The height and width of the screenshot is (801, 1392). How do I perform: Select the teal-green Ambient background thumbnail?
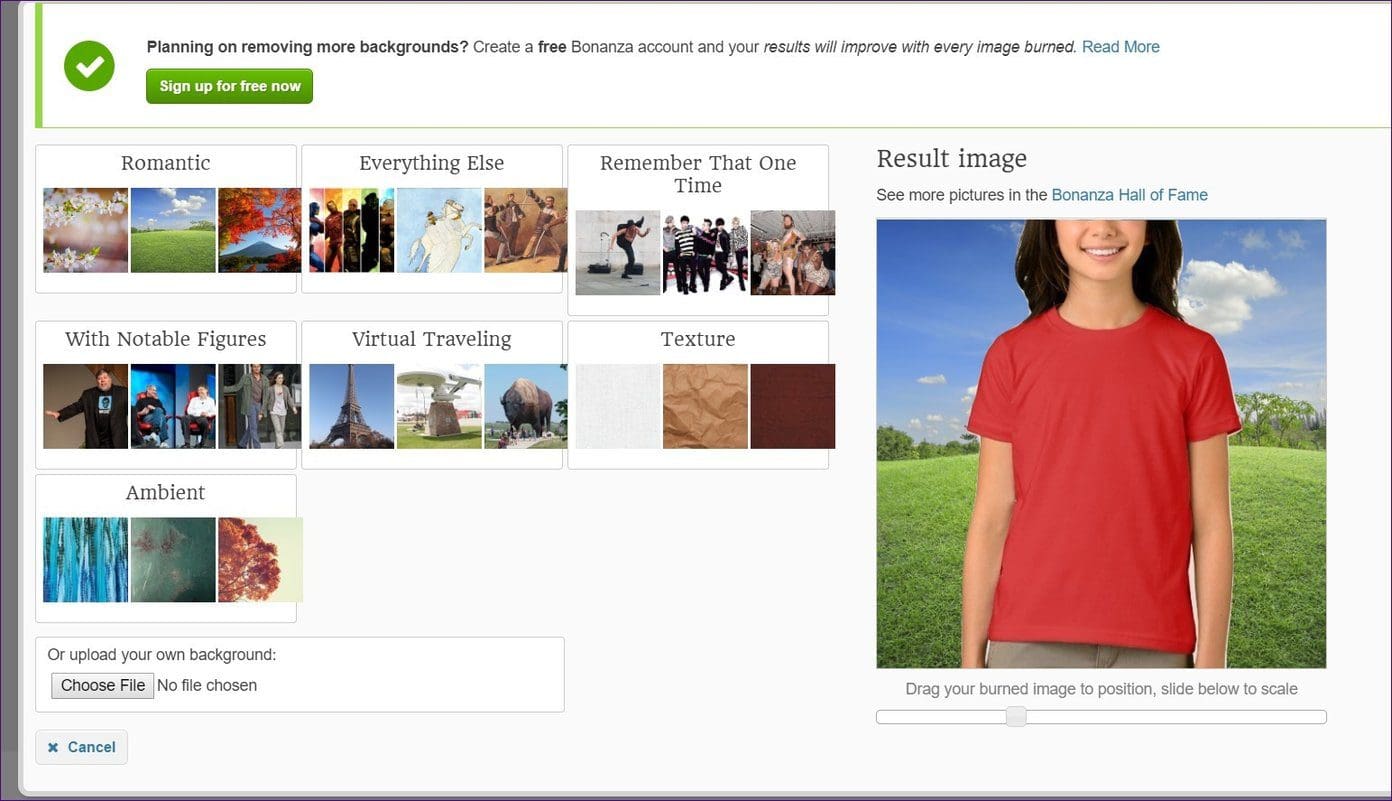(x=173, y=559)
